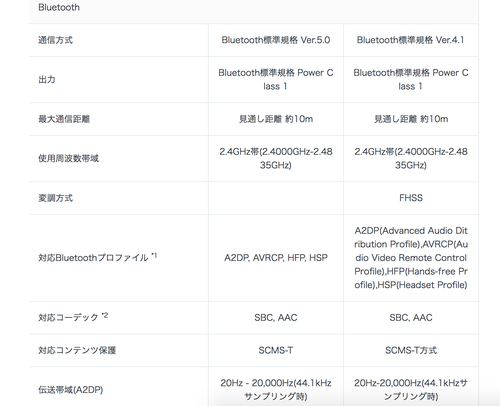The width and height of the screenshot is (500, 406).
Task: Select the 伝送帯域(A2DP) row label
Action: (70, 390)
